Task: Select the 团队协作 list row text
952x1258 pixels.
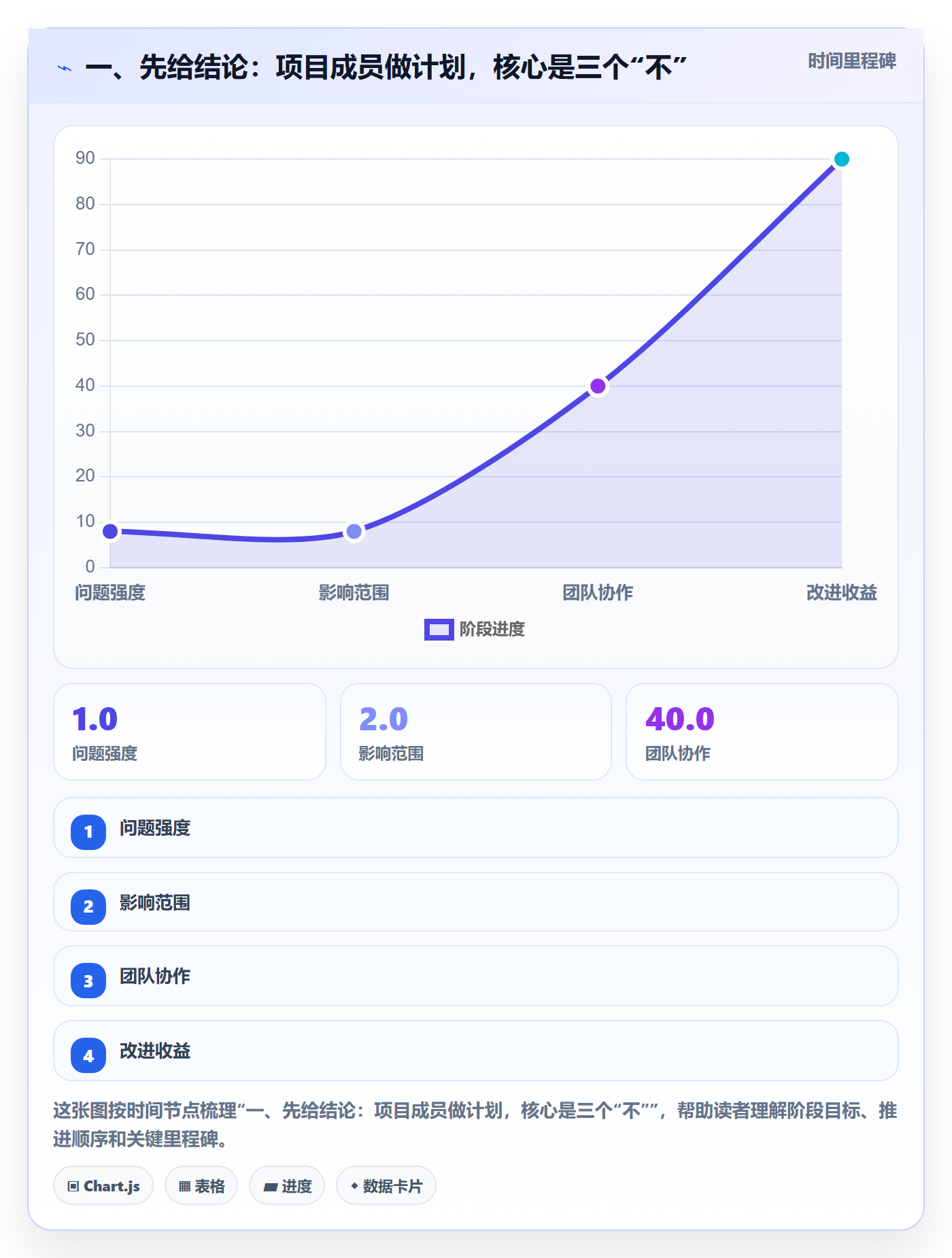Action: pyautogui.click(x=155, y=976)
